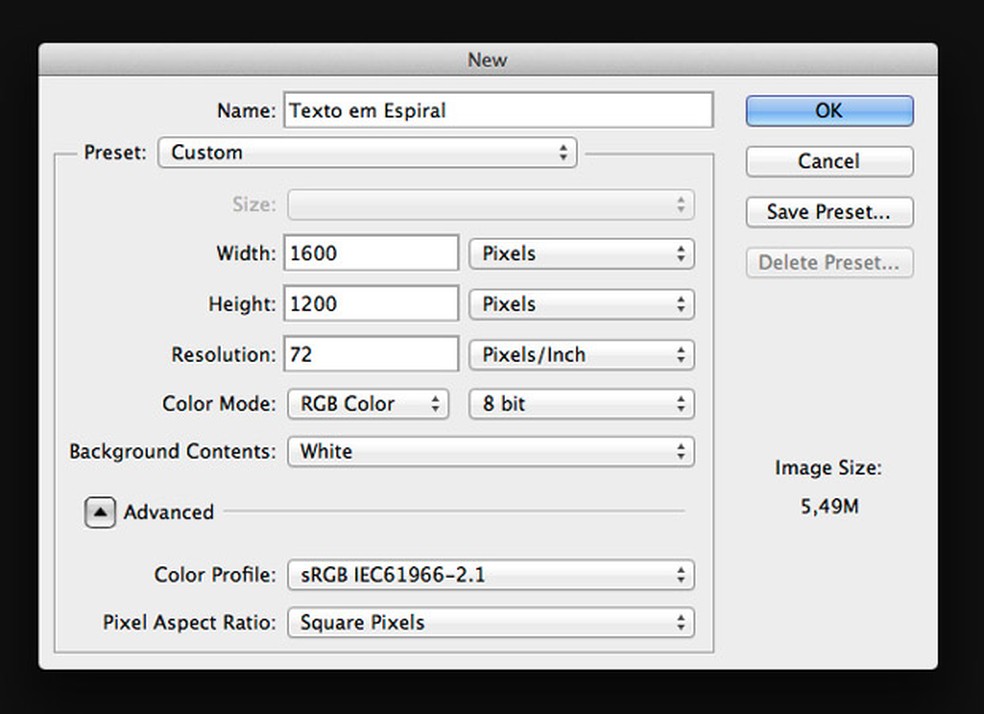Open the 8 bit depth dropdown

(x=581, y=404)
